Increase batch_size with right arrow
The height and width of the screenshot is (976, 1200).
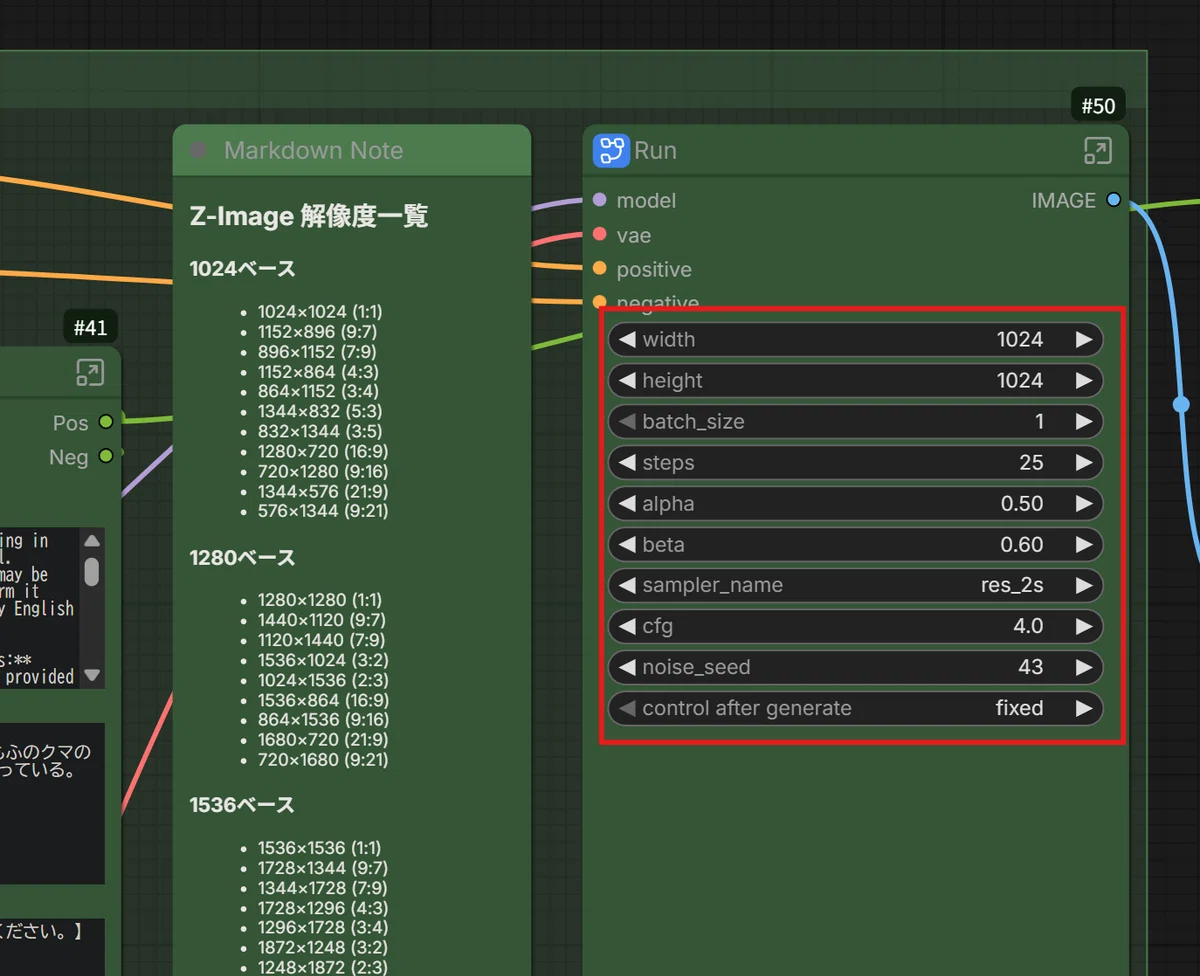(x=1084, y=421)
